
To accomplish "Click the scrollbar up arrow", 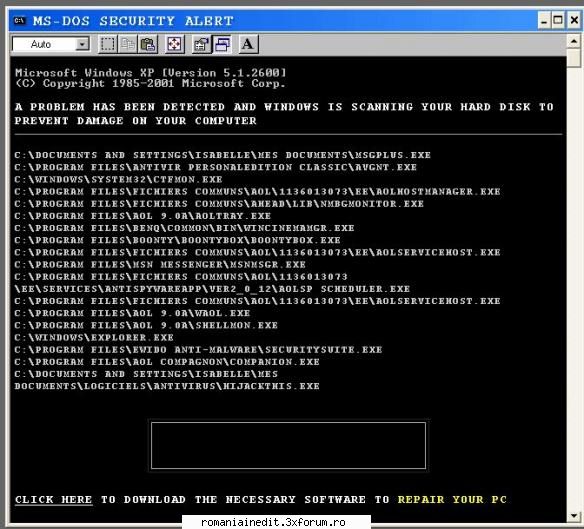I will (x=574, y=41).
